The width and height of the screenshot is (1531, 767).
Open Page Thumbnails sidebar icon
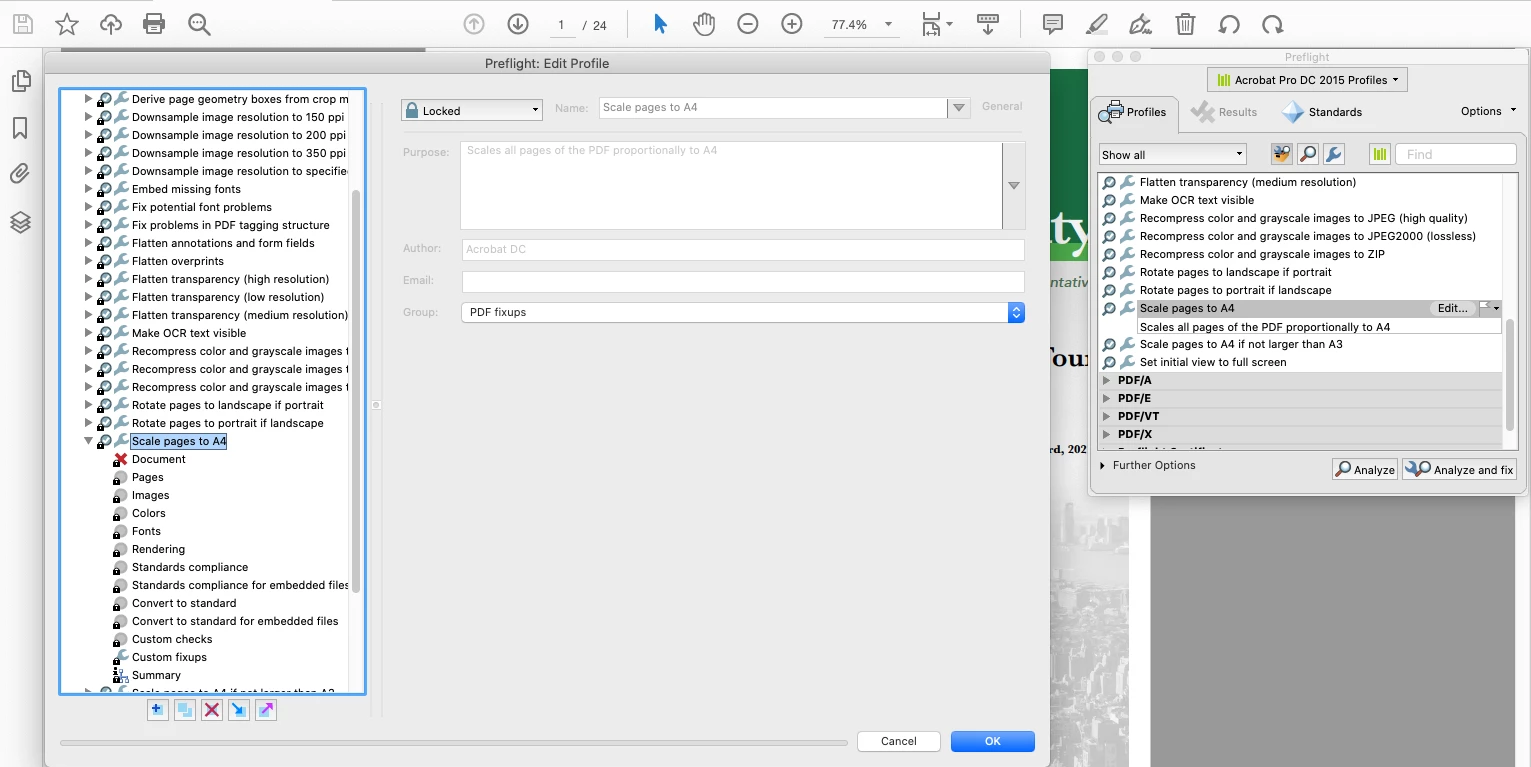(x=20, y=81)
